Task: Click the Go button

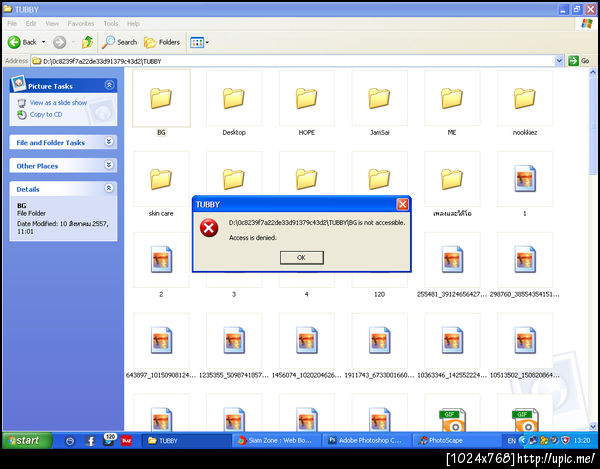Action: coord(579,60)
